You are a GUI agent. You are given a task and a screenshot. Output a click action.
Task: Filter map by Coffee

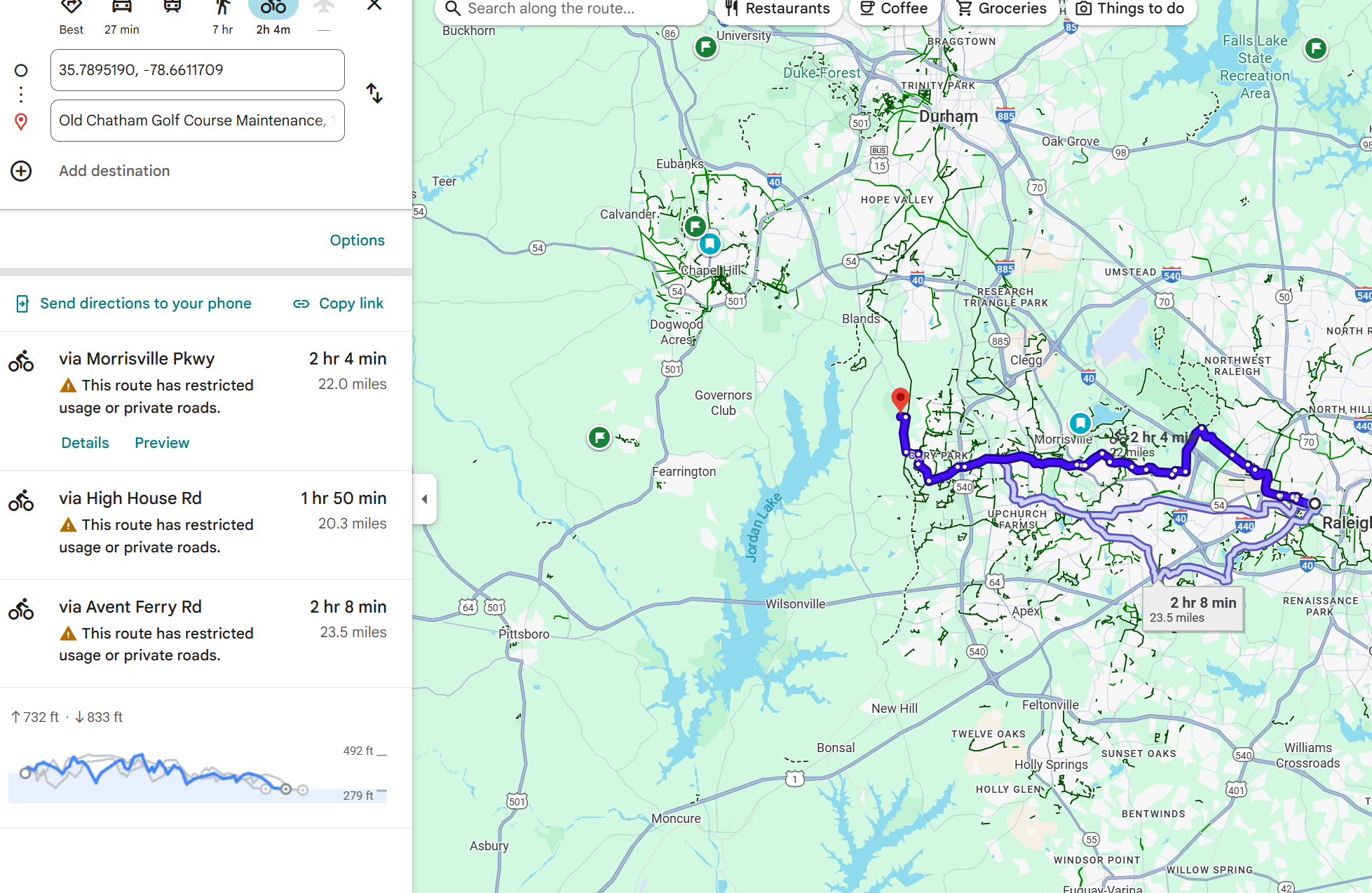894,9
